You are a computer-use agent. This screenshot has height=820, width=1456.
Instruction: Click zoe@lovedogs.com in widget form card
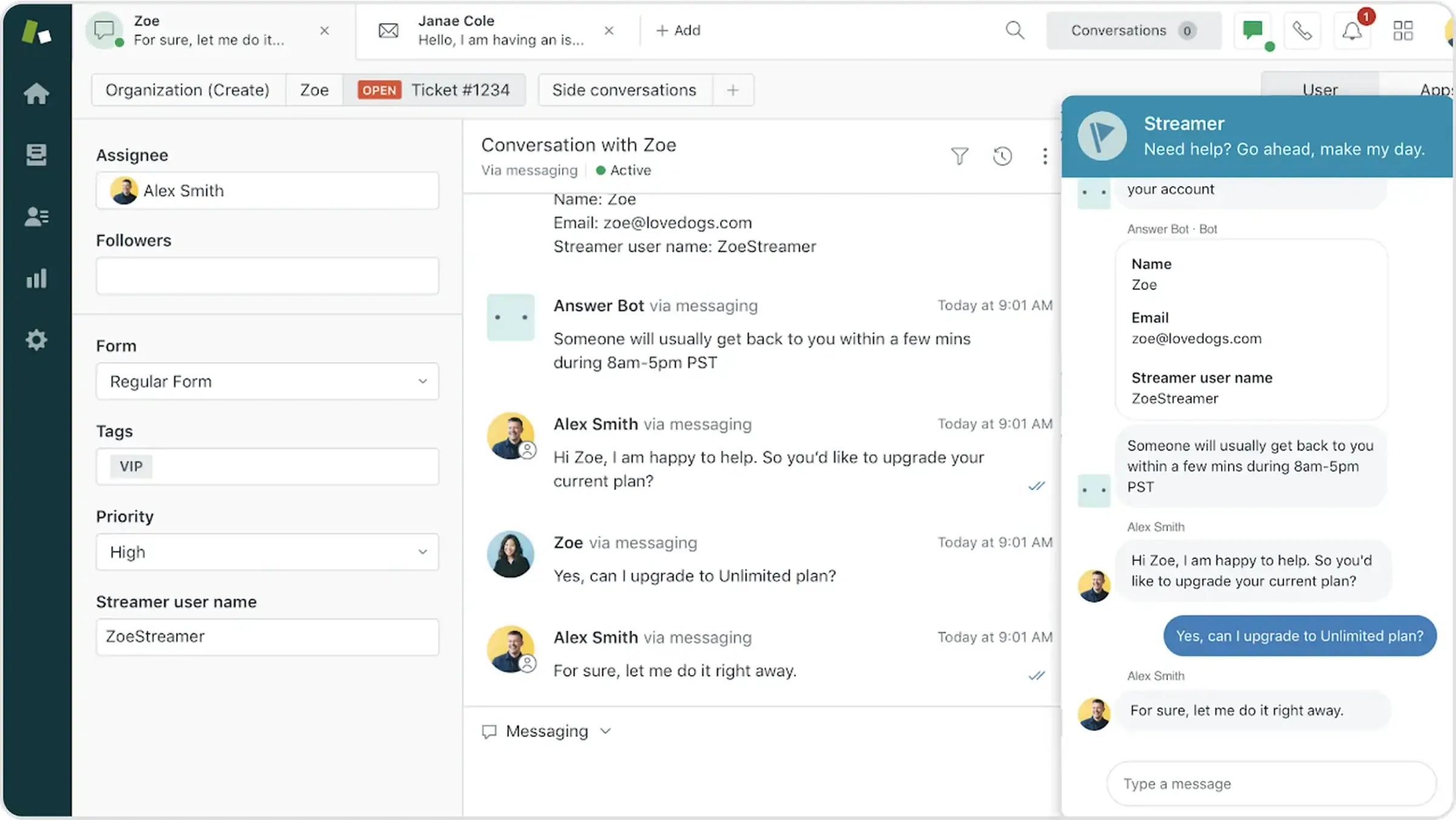coord(1196,338)
